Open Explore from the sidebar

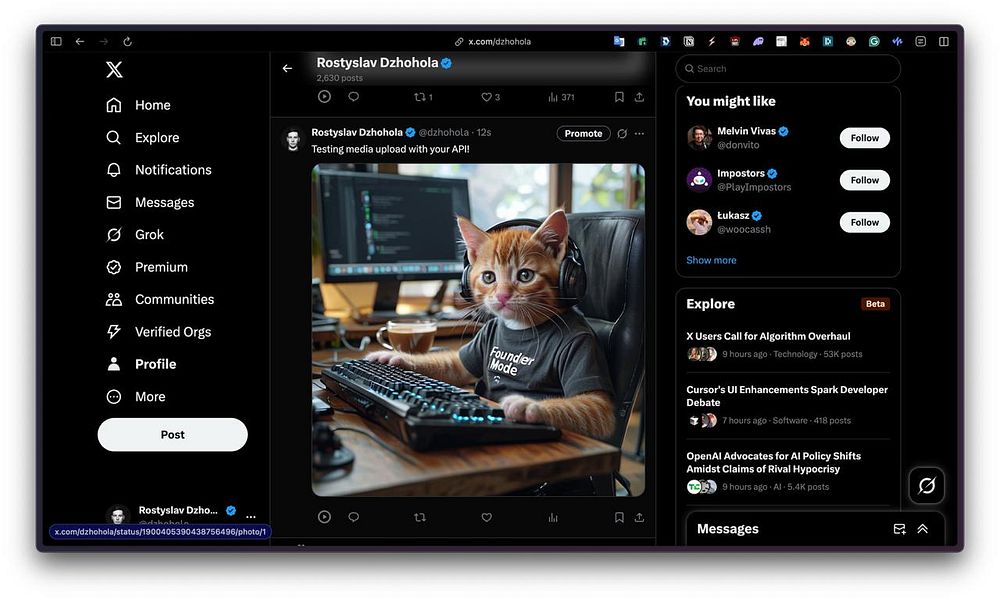click(x=143, y=138)
